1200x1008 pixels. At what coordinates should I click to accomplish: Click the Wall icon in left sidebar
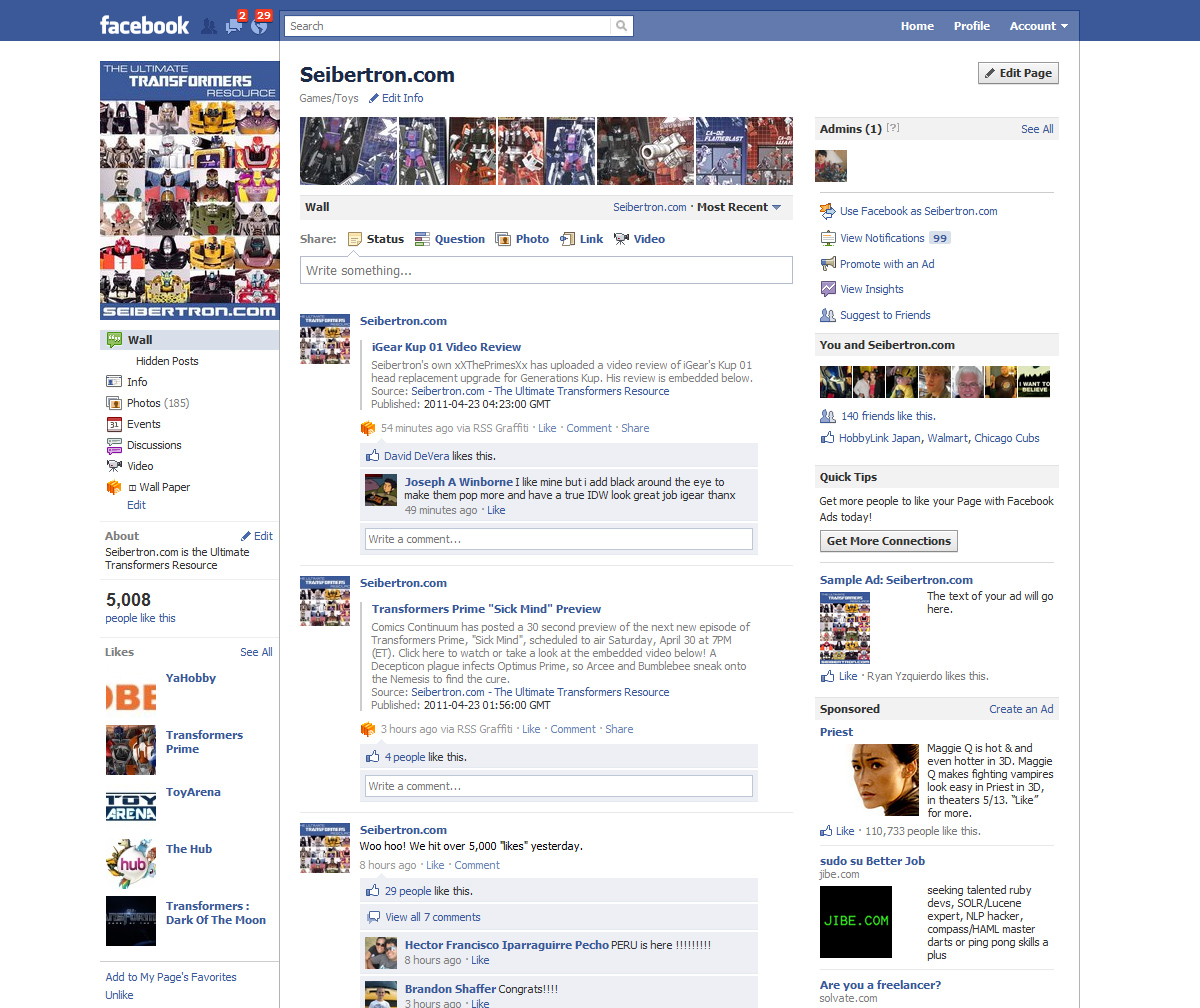(x=114, y=340)
